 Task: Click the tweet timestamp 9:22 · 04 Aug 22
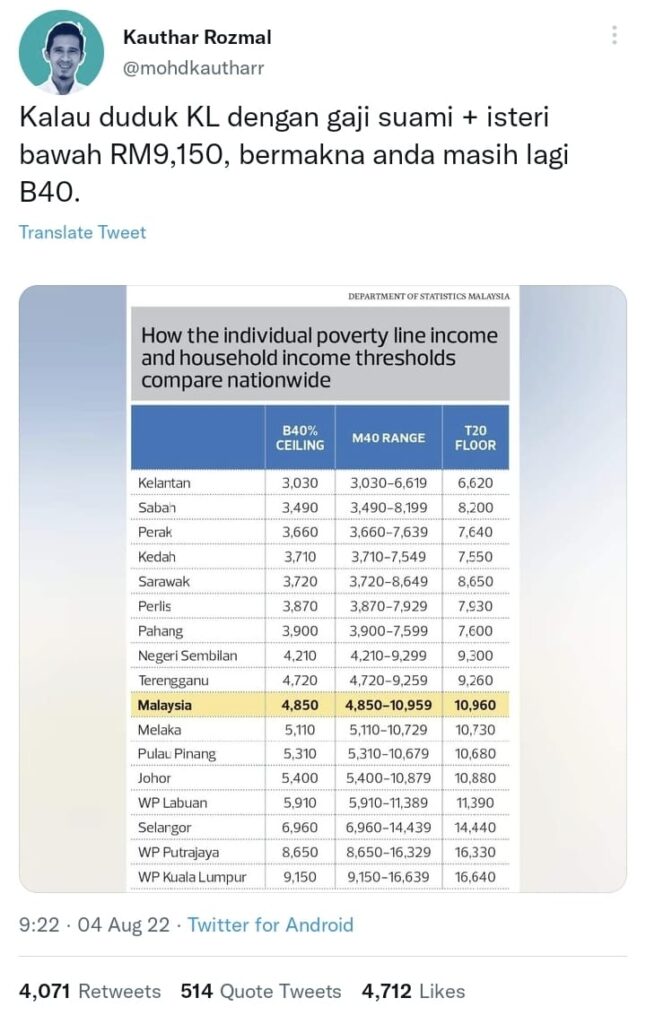94,925
